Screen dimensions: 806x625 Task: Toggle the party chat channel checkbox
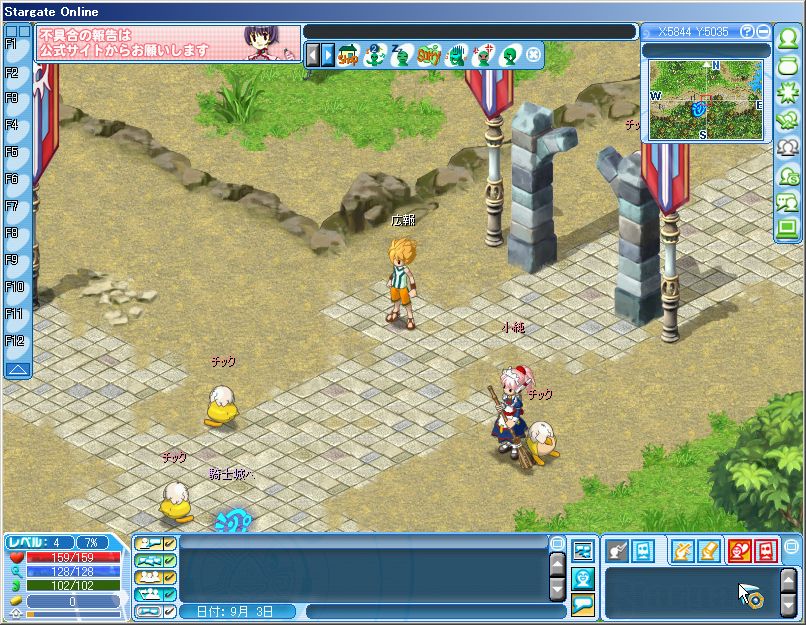tap(170, 577)
